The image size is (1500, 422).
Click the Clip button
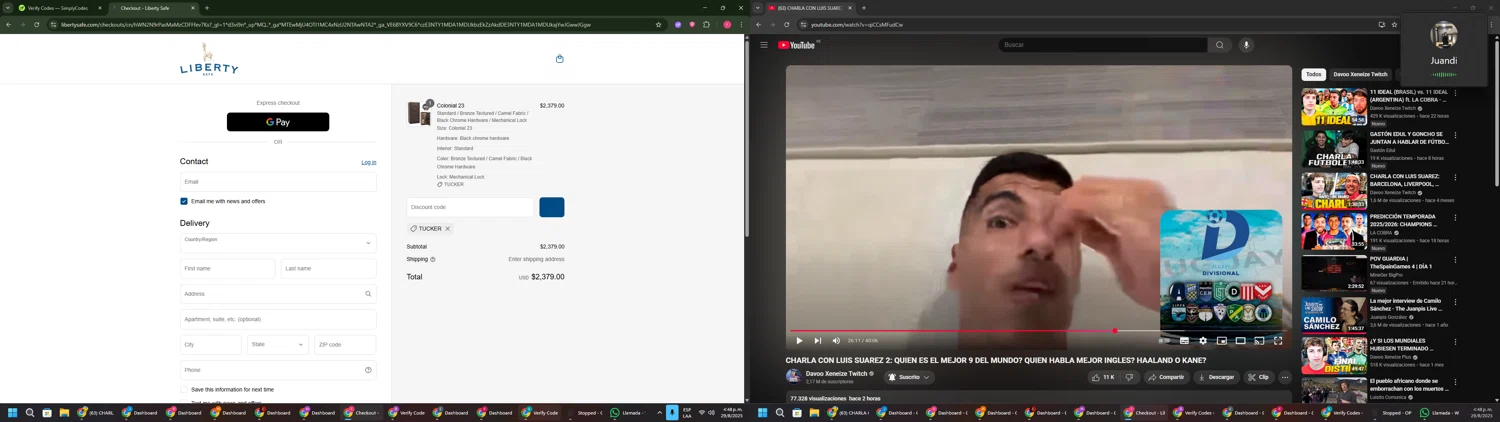tap(1258, 377)
